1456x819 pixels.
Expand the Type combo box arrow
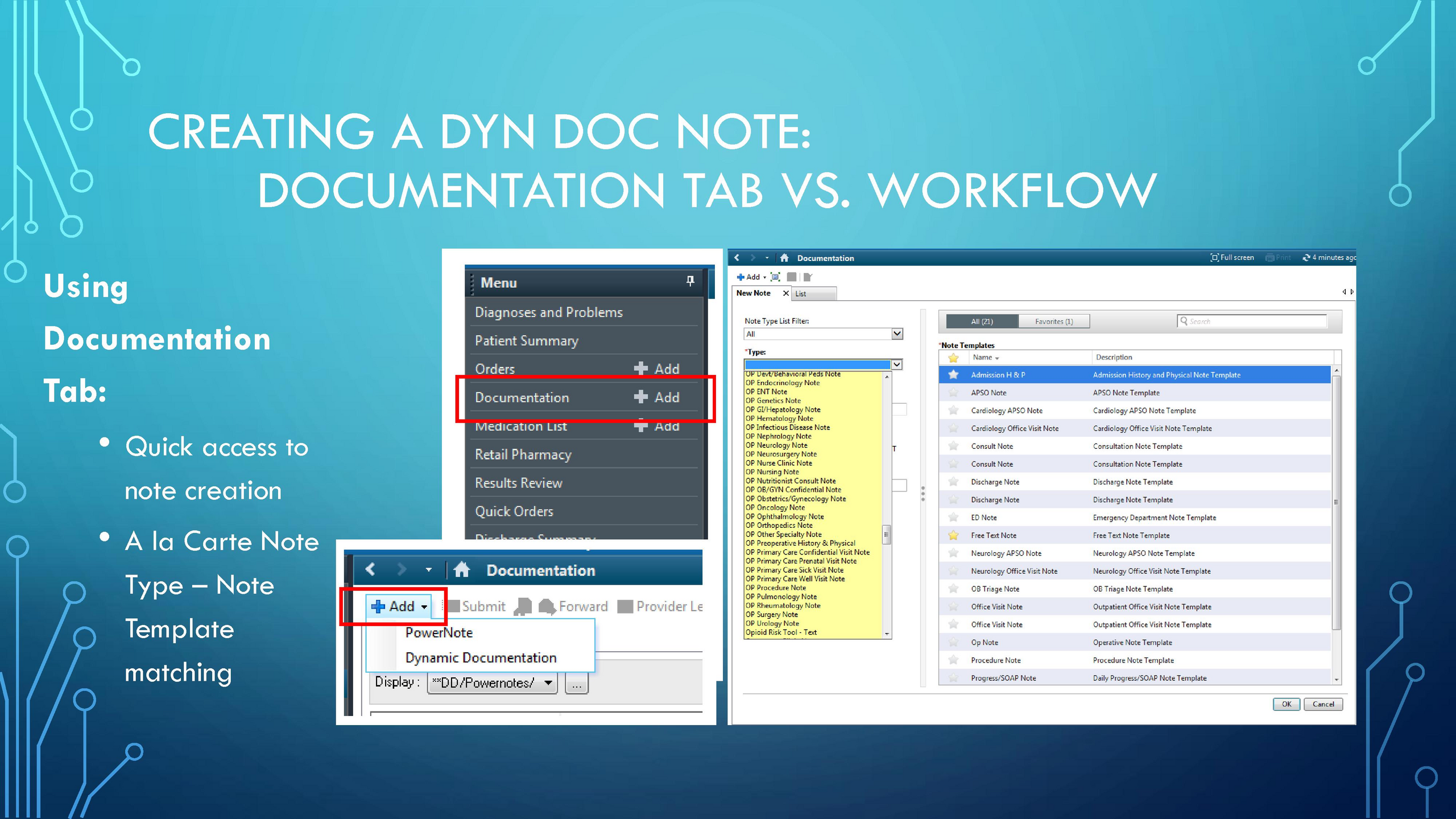tap(897, 365)
